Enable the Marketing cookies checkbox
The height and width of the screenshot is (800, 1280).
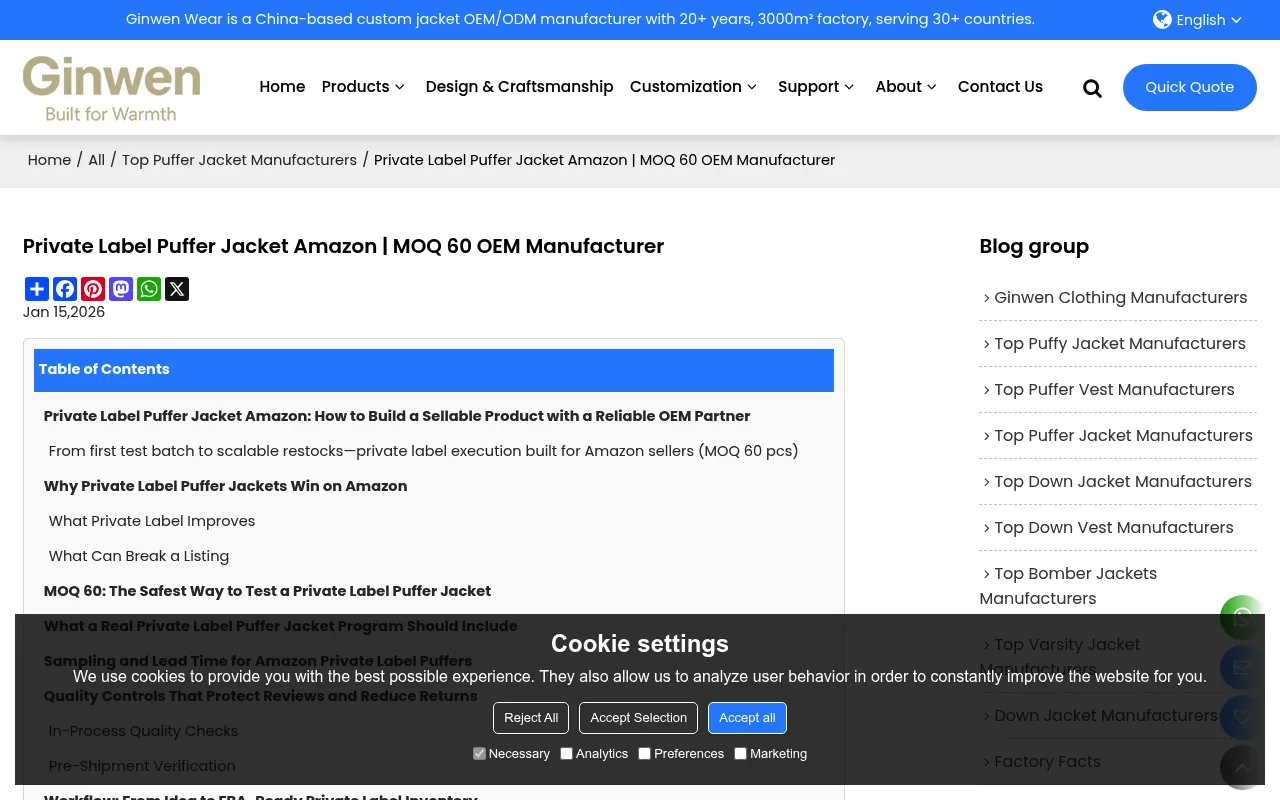740,753
